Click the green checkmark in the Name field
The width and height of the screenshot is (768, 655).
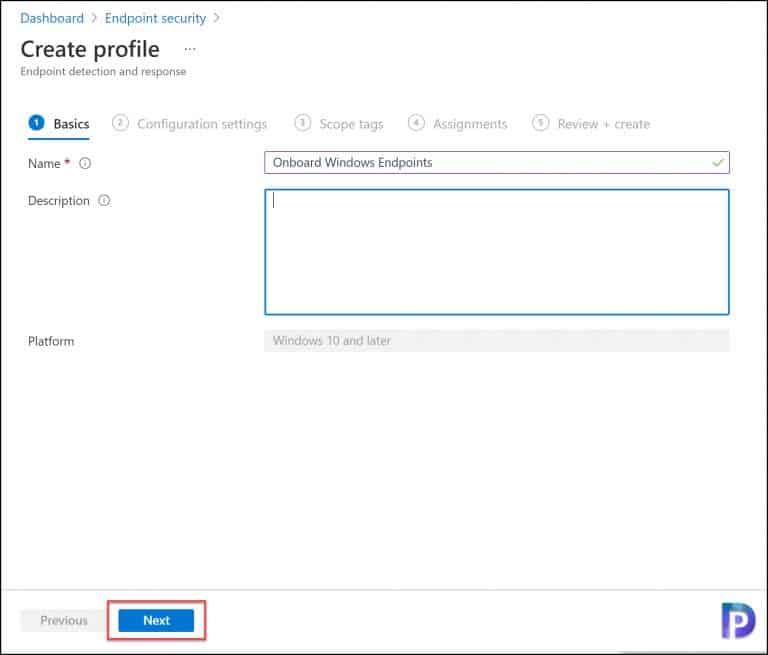[x=718, y=162]
